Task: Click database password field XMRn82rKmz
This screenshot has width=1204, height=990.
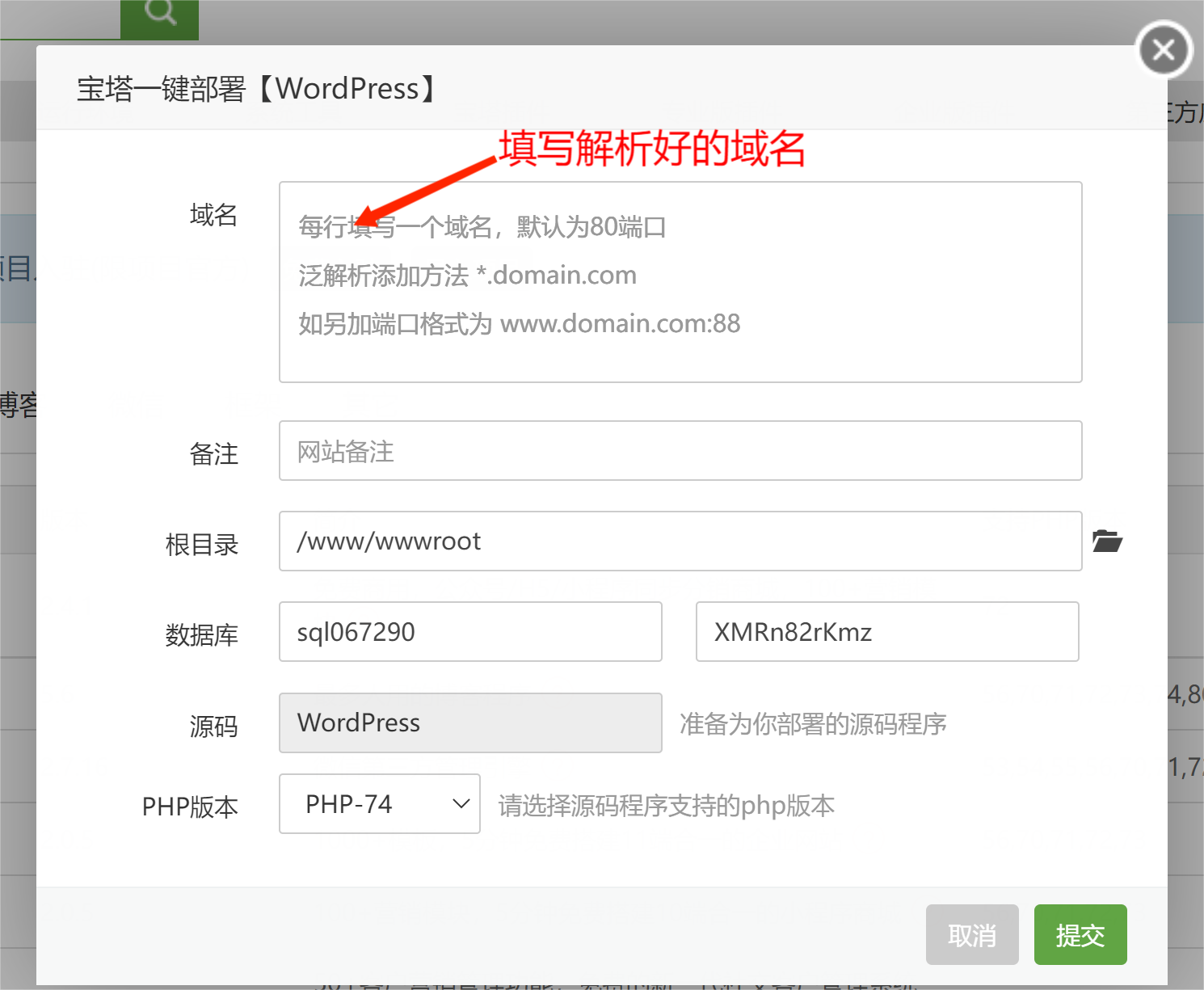Action: [887, 632]
